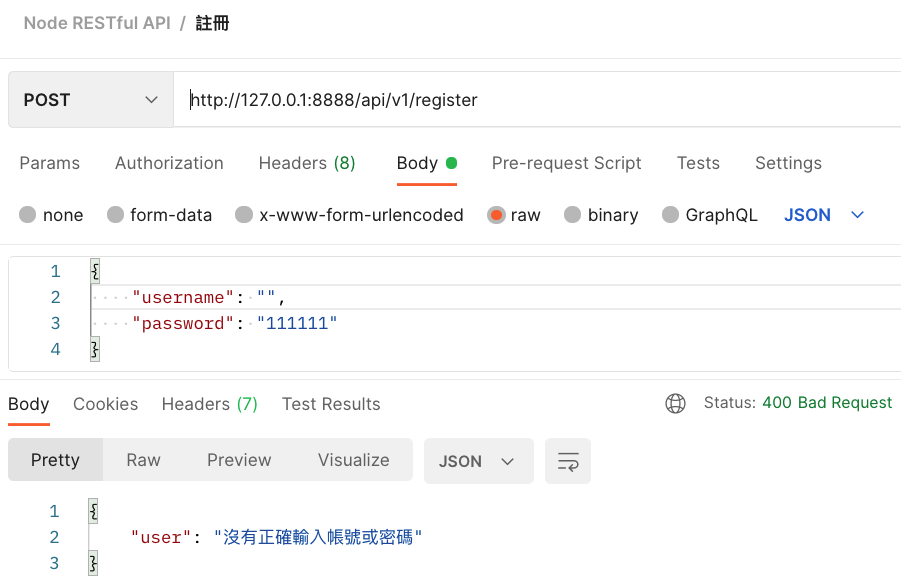Open the Visualize response view
The width and height of the screenshot is (901, 583).
353,460
